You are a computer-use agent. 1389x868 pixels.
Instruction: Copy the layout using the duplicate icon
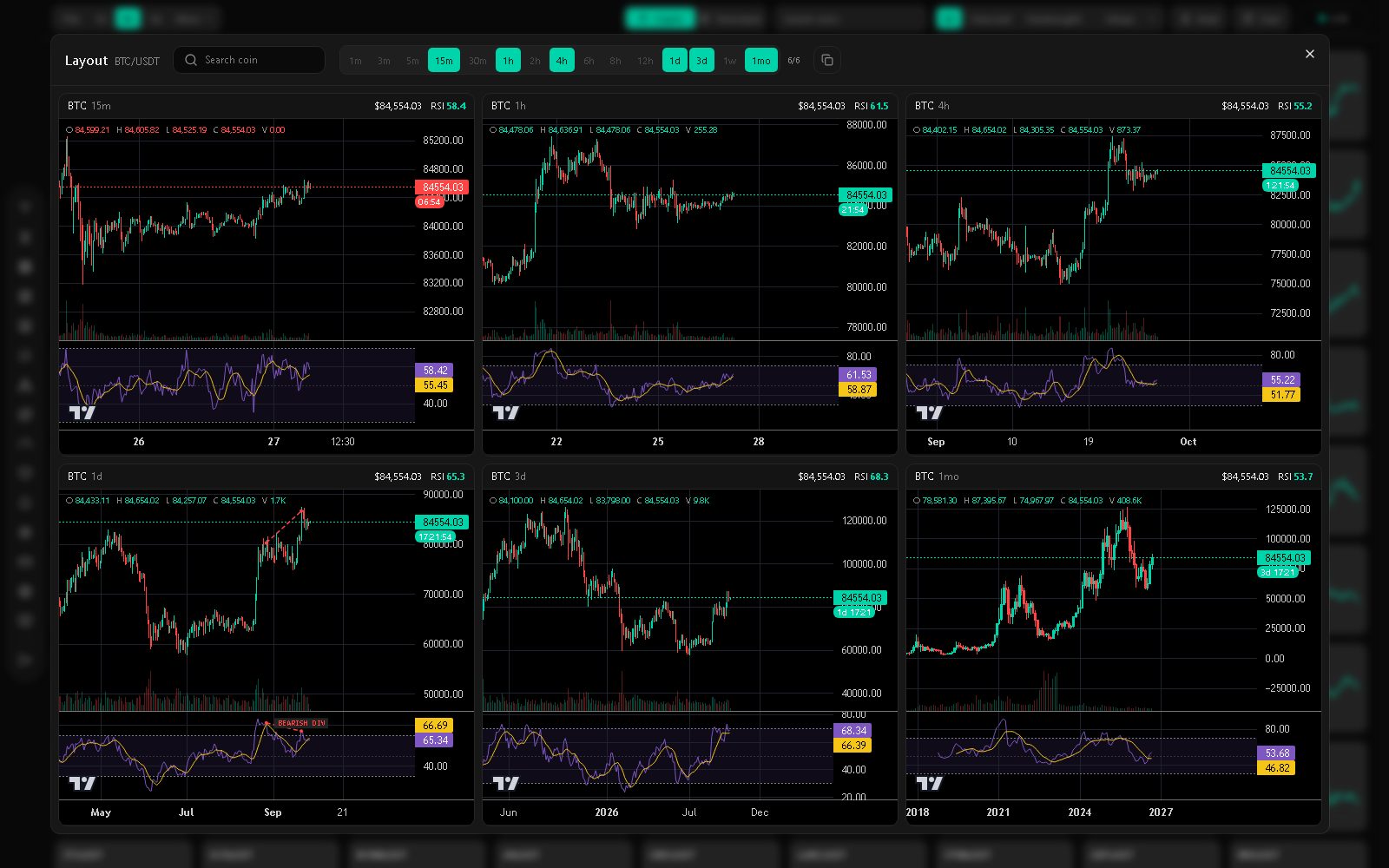point(827,60)
